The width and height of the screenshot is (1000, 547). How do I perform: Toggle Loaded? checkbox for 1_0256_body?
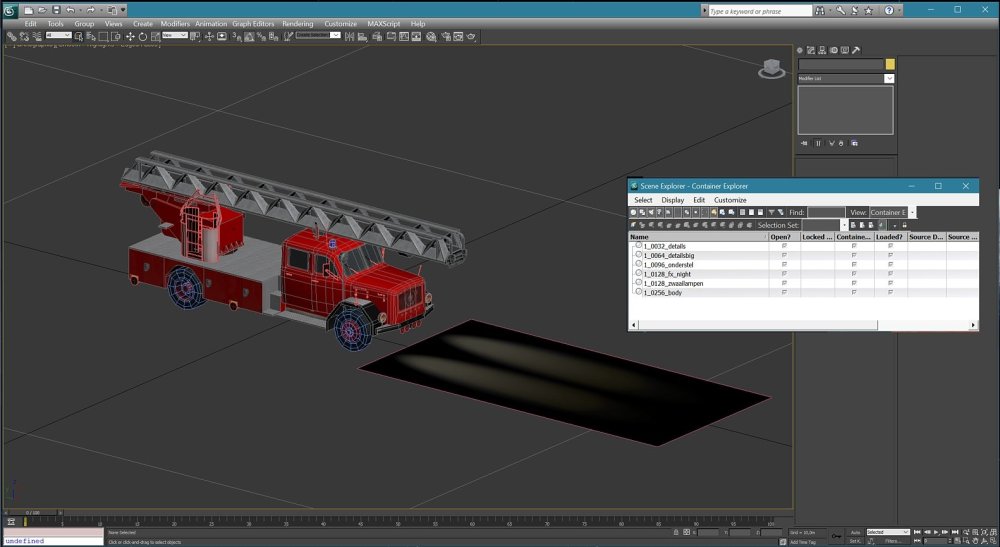pos(890,292)
